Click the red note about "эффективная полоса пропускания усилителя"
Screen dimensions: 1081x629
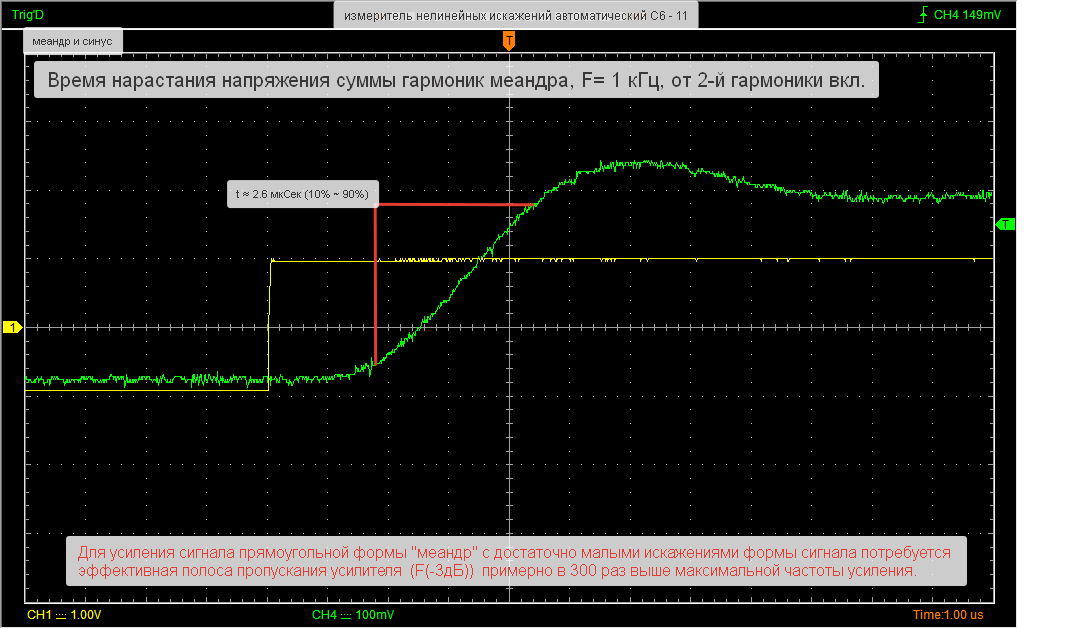tap(516, 561)
